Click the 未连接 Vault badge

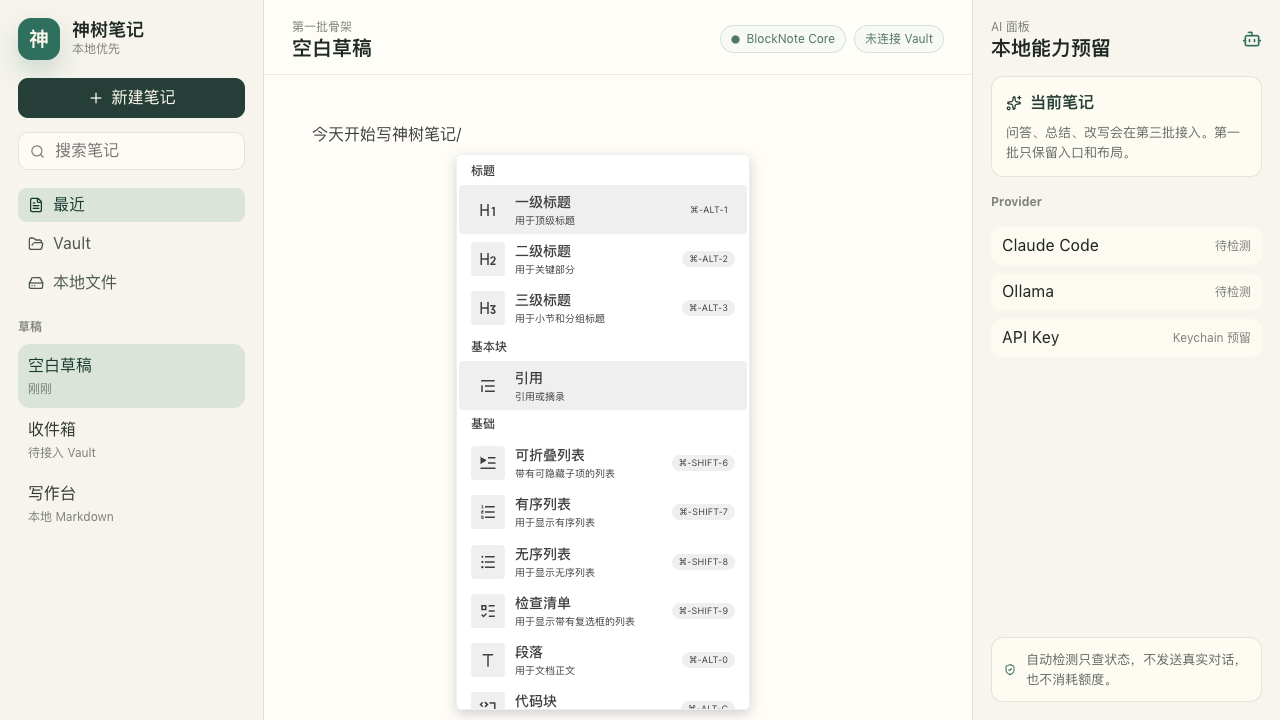pos(899,39)
